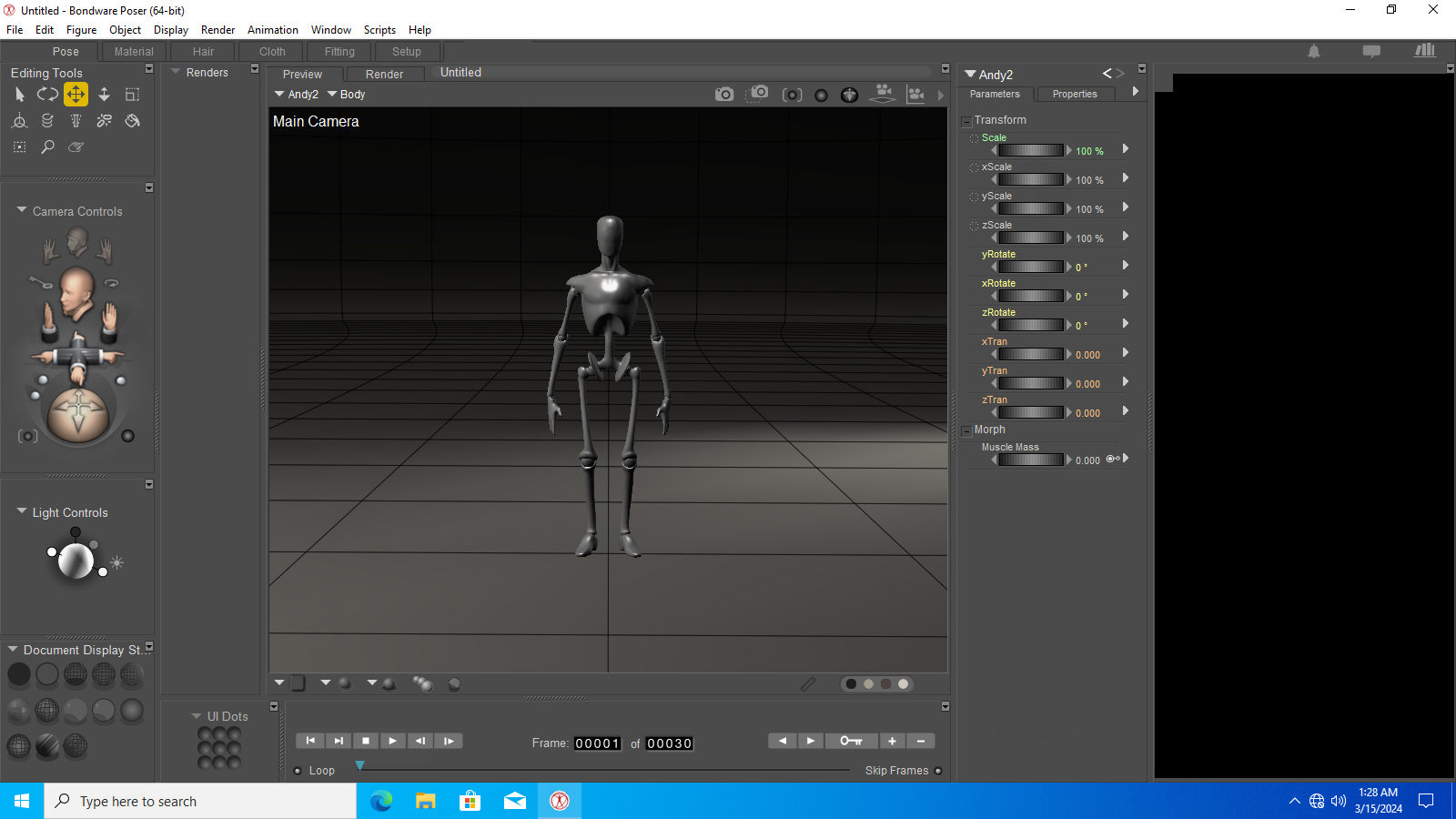
Task: Collapse the Camera Controls panel triangle
Action: tap(22, 209)
